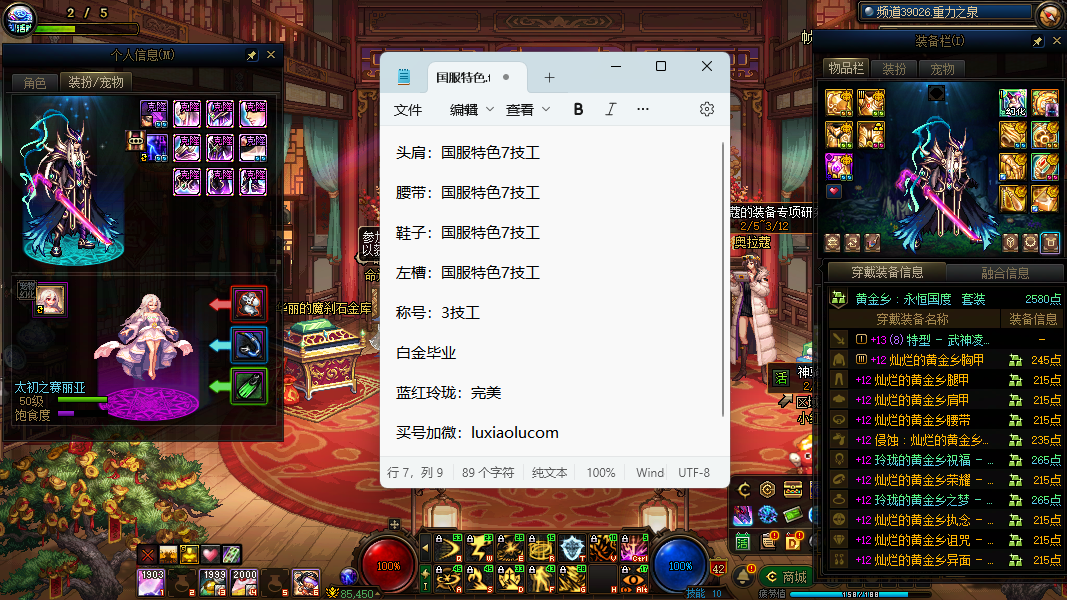Click the notepad settings gear icon
The height and width of the screenshot is (600, 1067).
tap(707, 109)
